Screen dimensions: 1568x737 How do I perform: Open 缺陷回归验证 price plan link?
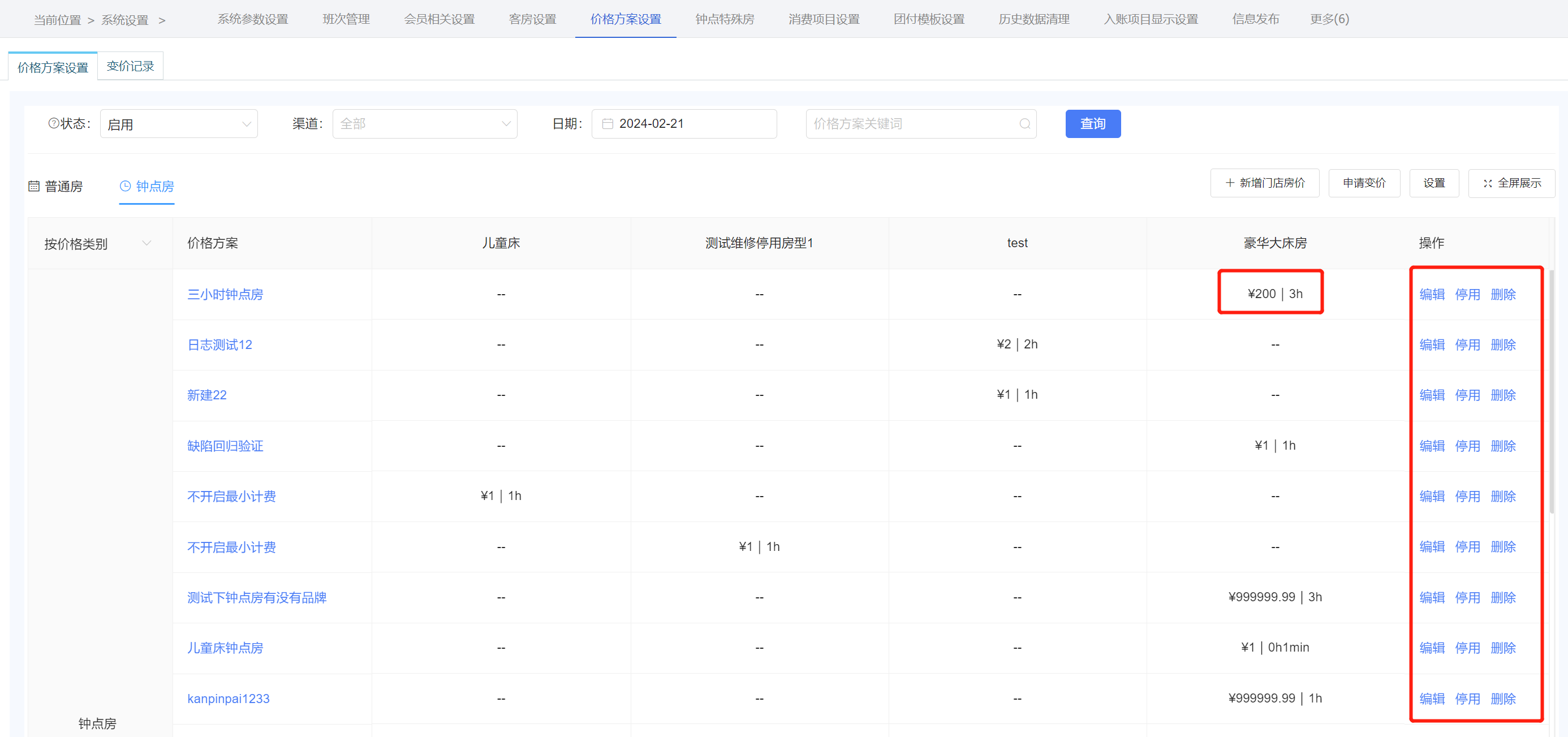point(225,446)
